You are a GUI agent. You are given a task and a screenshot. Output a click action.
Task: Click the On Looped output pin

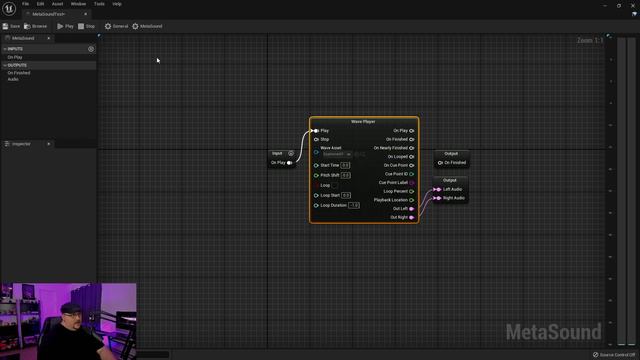tap(411, 157)
